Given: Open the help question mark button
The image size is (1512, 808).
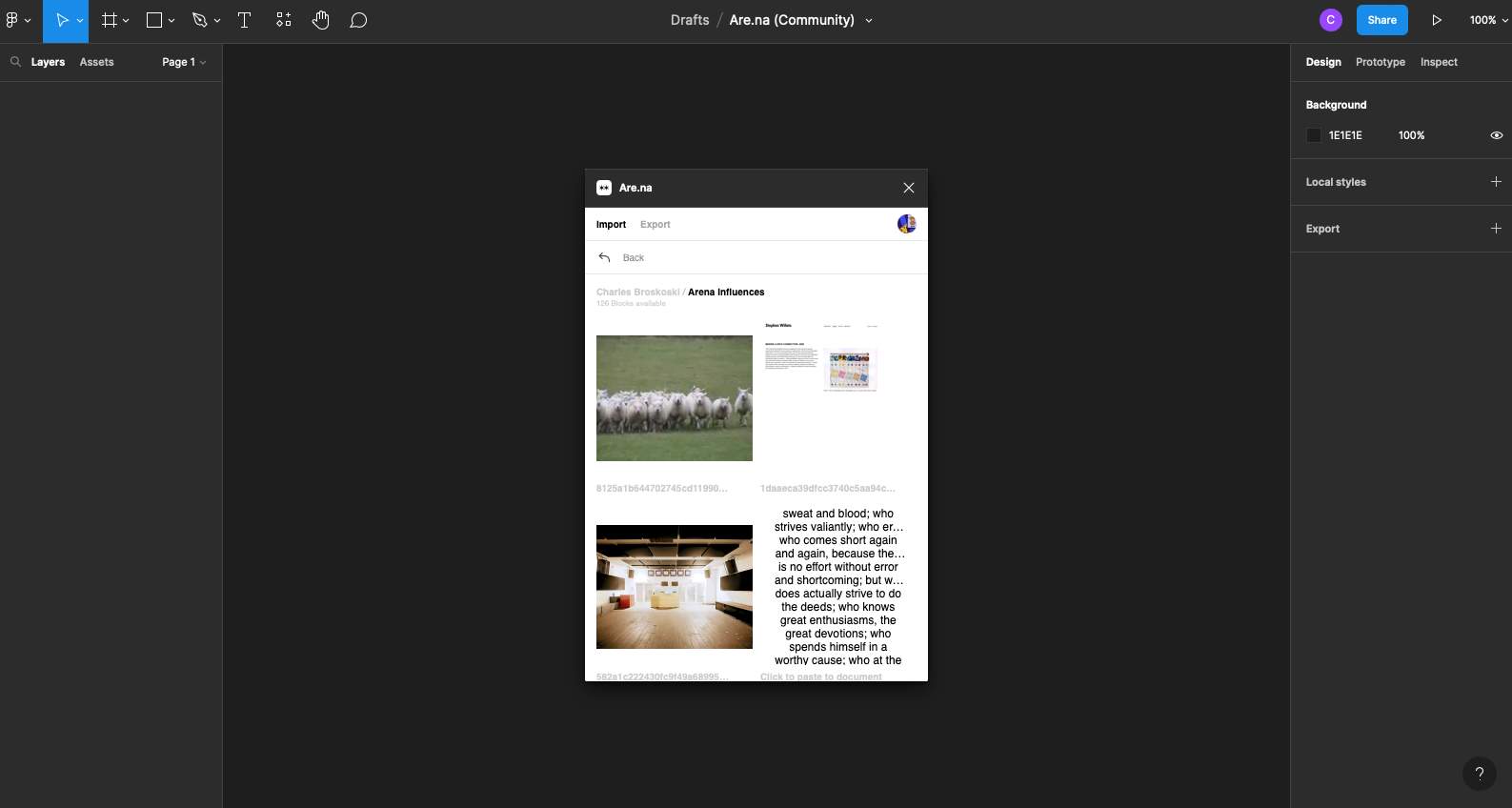Looking at the screenshot, I should (x=1479, y=774).
